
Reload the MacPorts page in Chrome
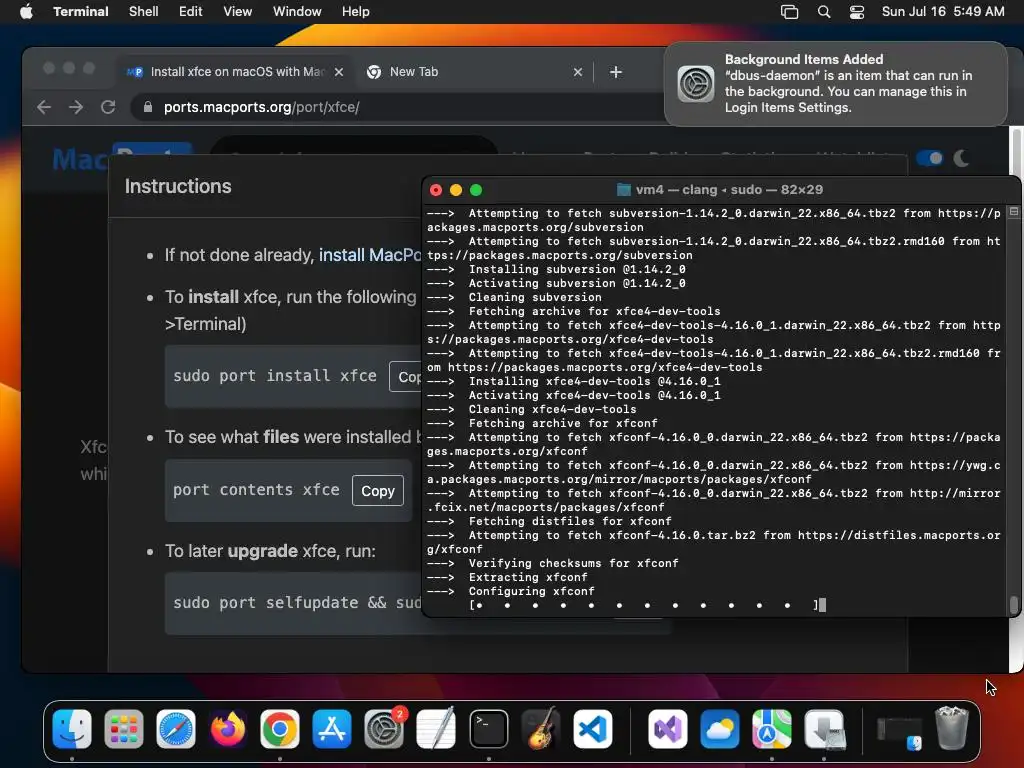click(x=108, y=107)
